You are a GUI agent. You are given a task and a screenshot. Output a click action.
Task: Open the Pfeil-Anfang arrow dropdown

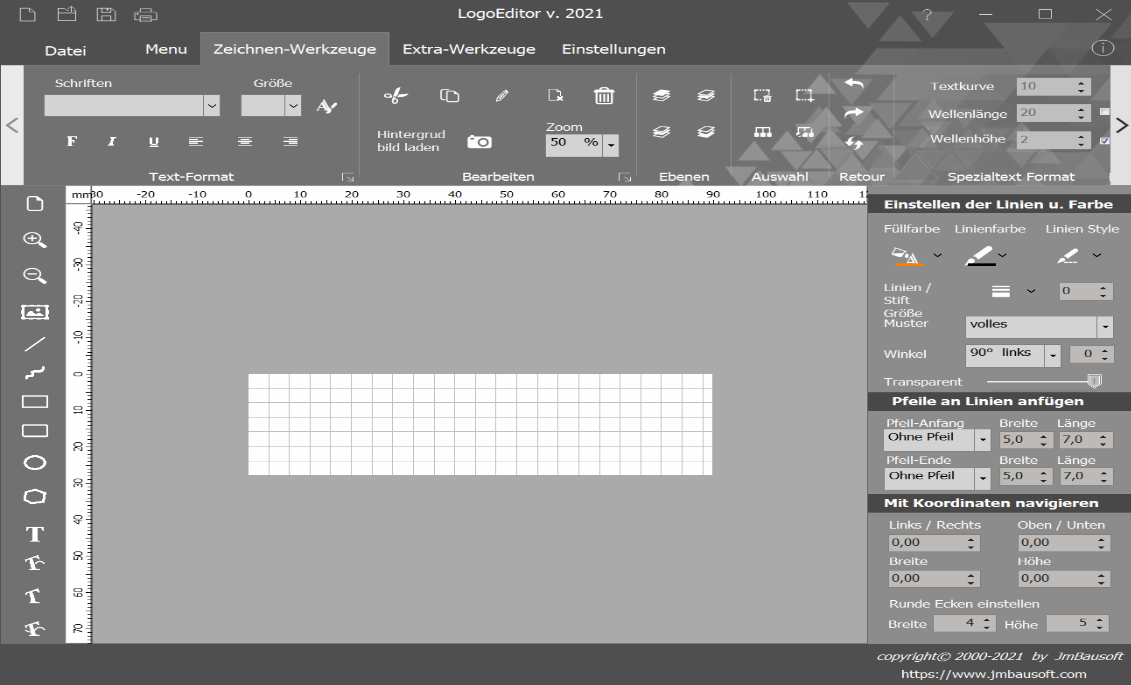(x=982, y=440)
